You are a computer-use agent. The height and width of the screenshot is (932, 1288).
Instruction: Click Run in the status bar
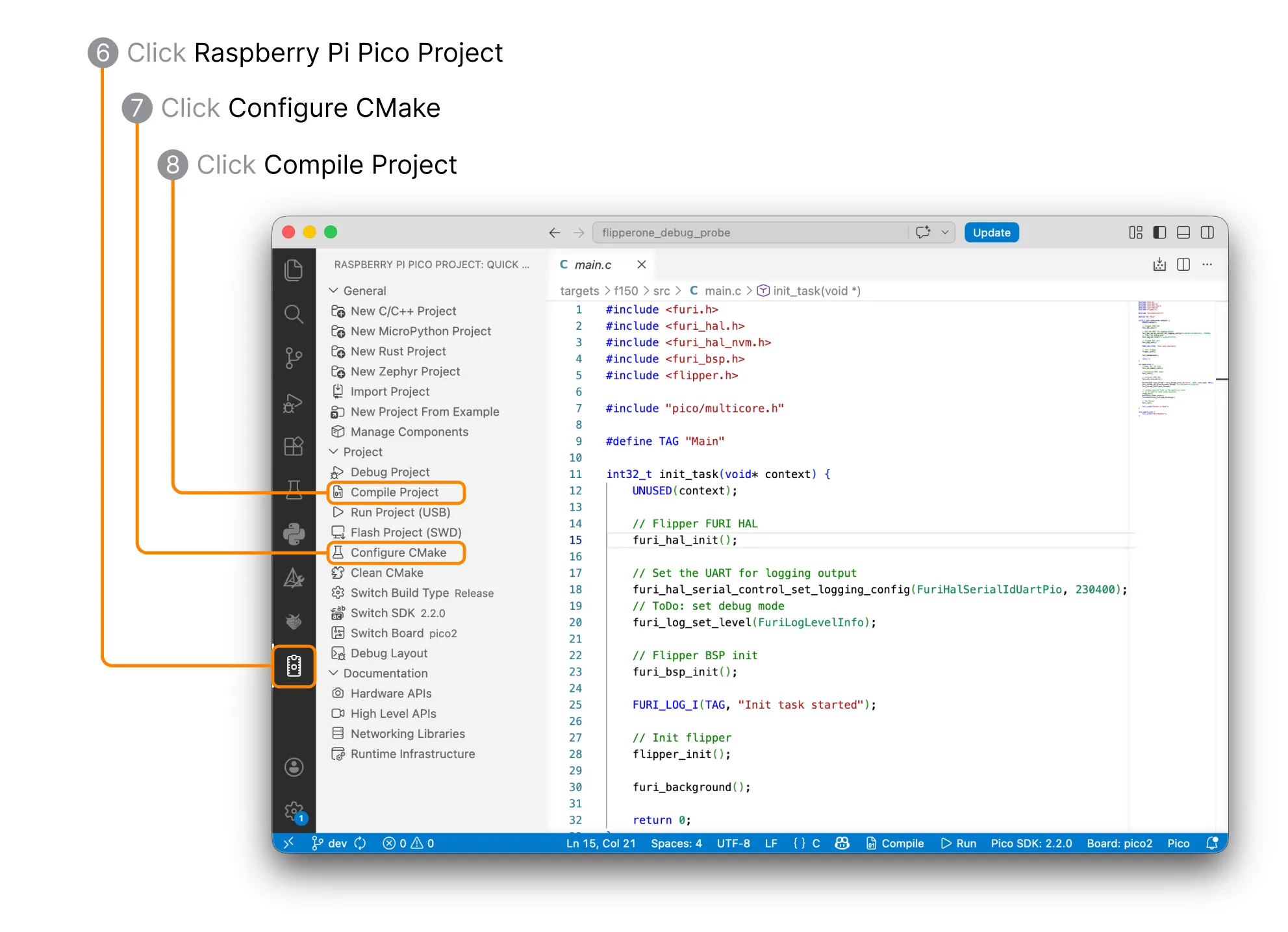[959, 843]
